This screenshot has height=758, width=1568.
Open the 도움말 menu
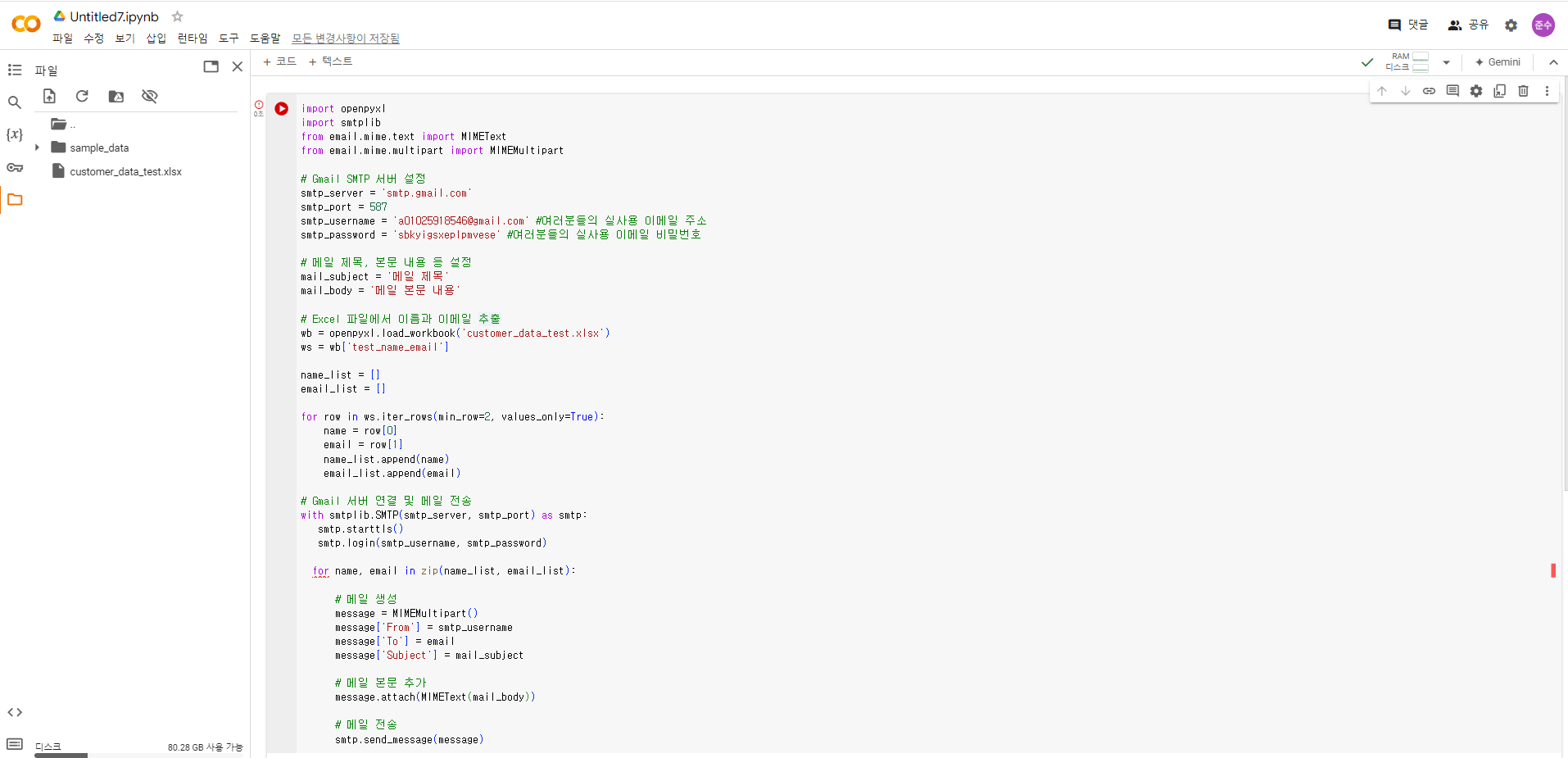click(x=265, y=39)
